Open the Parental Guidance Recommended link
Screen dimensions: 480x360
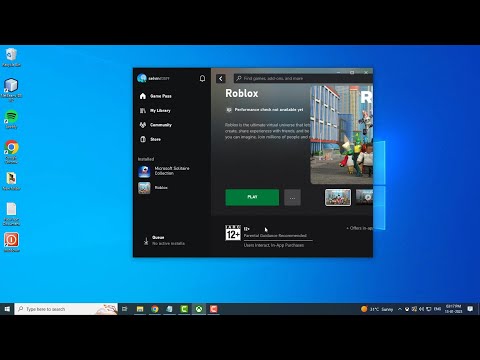pos(275,236)
